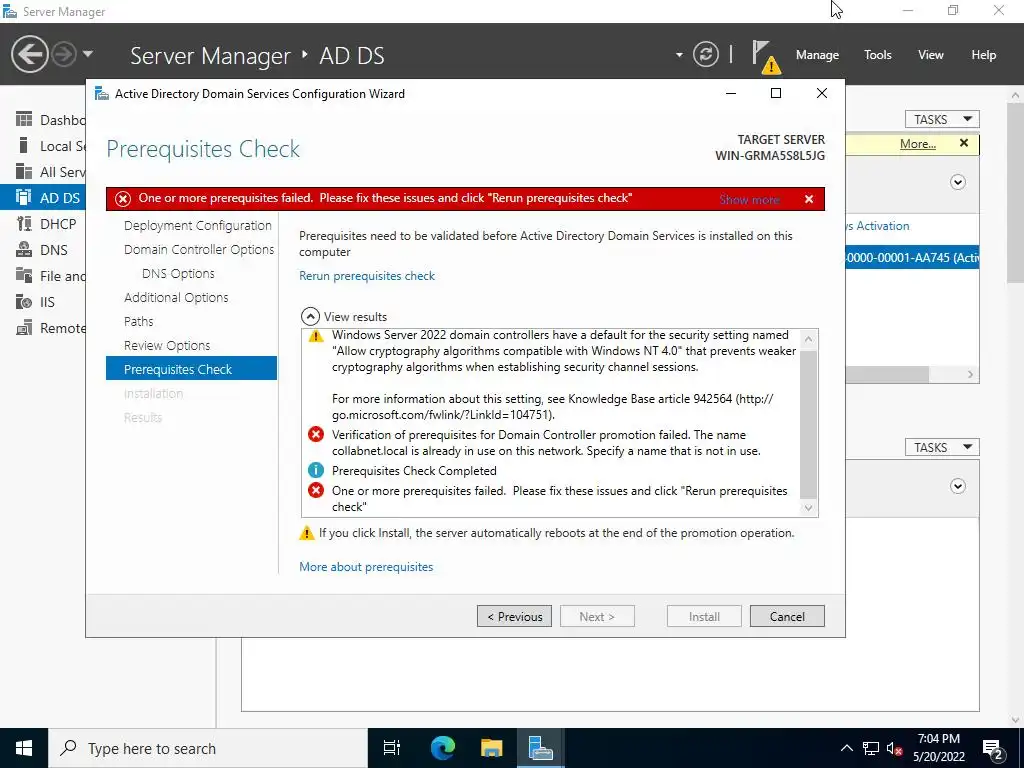Screen dimensions: 1024x768
Task: Close the red error banner
Action: tap(808, 199)
